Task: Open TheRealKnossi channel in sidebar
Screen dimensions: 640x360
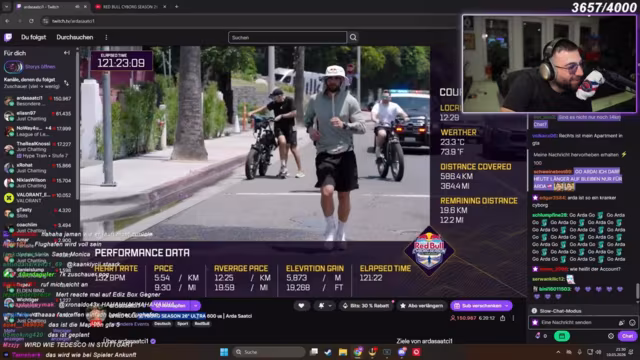Action: (38, 149)
